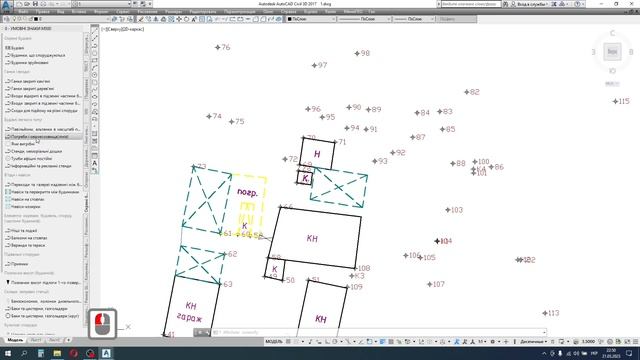This screenshot has height=360, width=640.
Task: Click the Array tool in Modify toolbar
Action: coord(171,19)
